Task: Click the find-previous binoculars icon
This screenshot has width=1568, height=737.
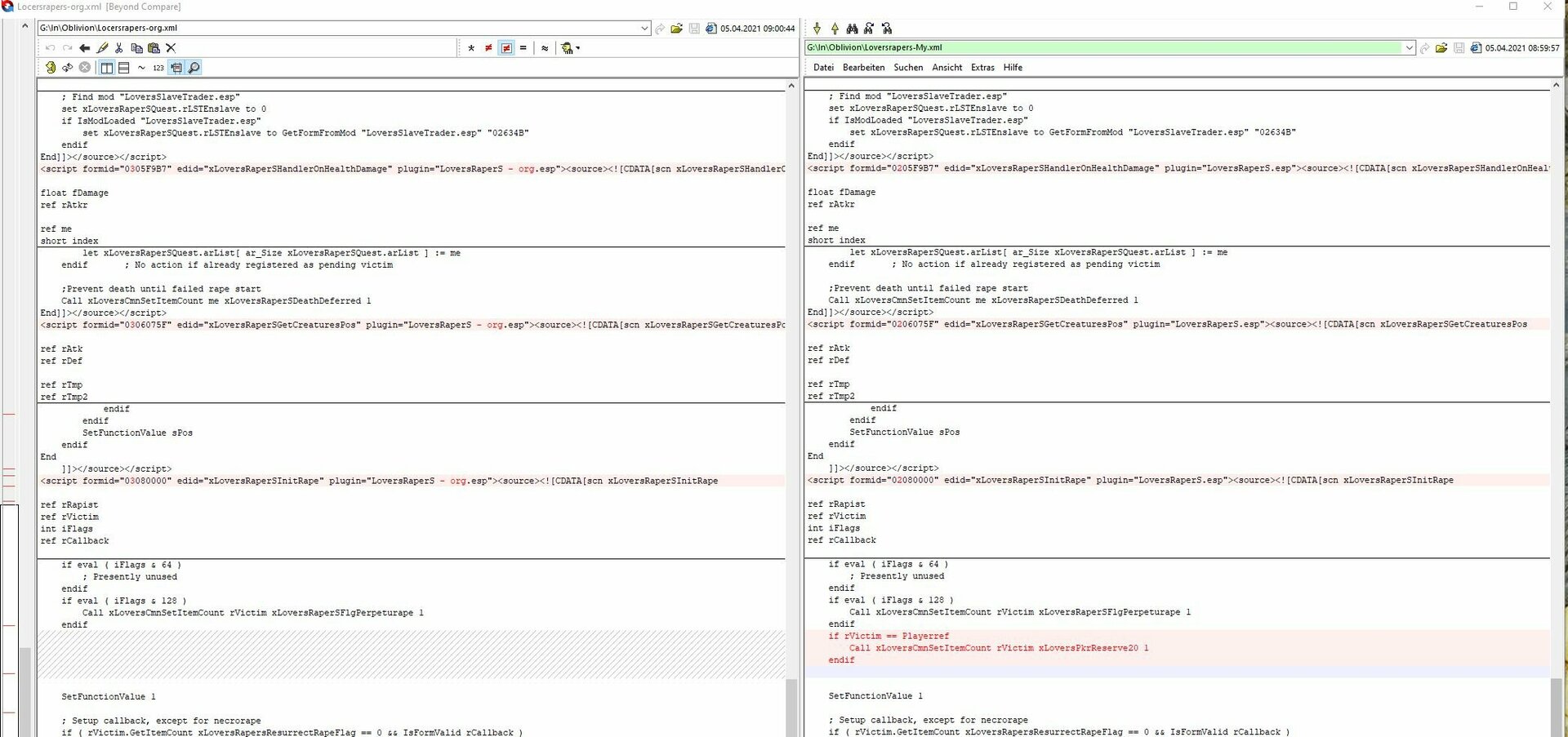Action: 887,29
